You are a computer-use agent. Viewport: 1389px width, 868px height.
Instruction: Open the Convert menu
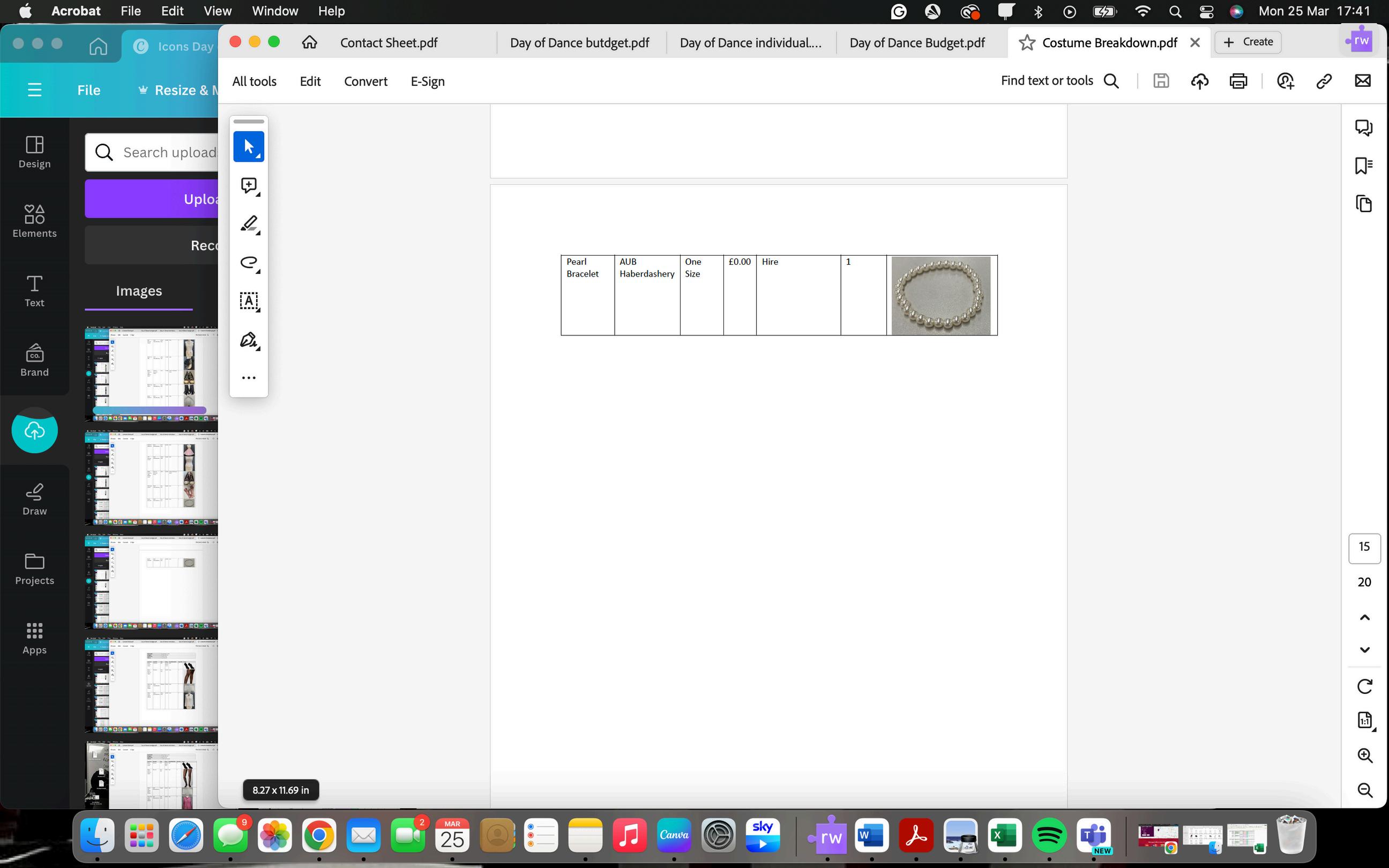pyautogui.click(x=365, y=81)
